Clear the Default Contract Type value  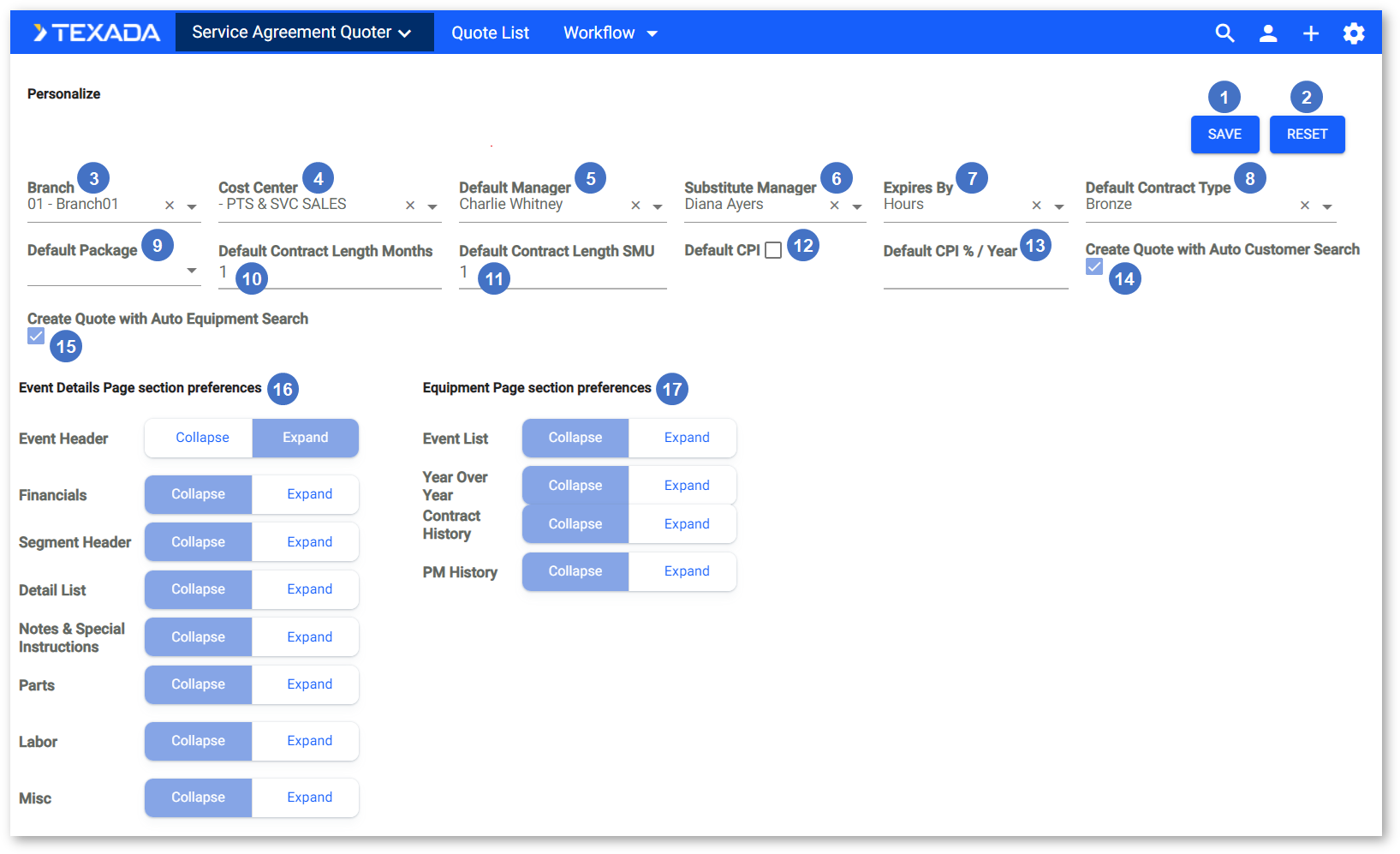(x=1304, y=206)
